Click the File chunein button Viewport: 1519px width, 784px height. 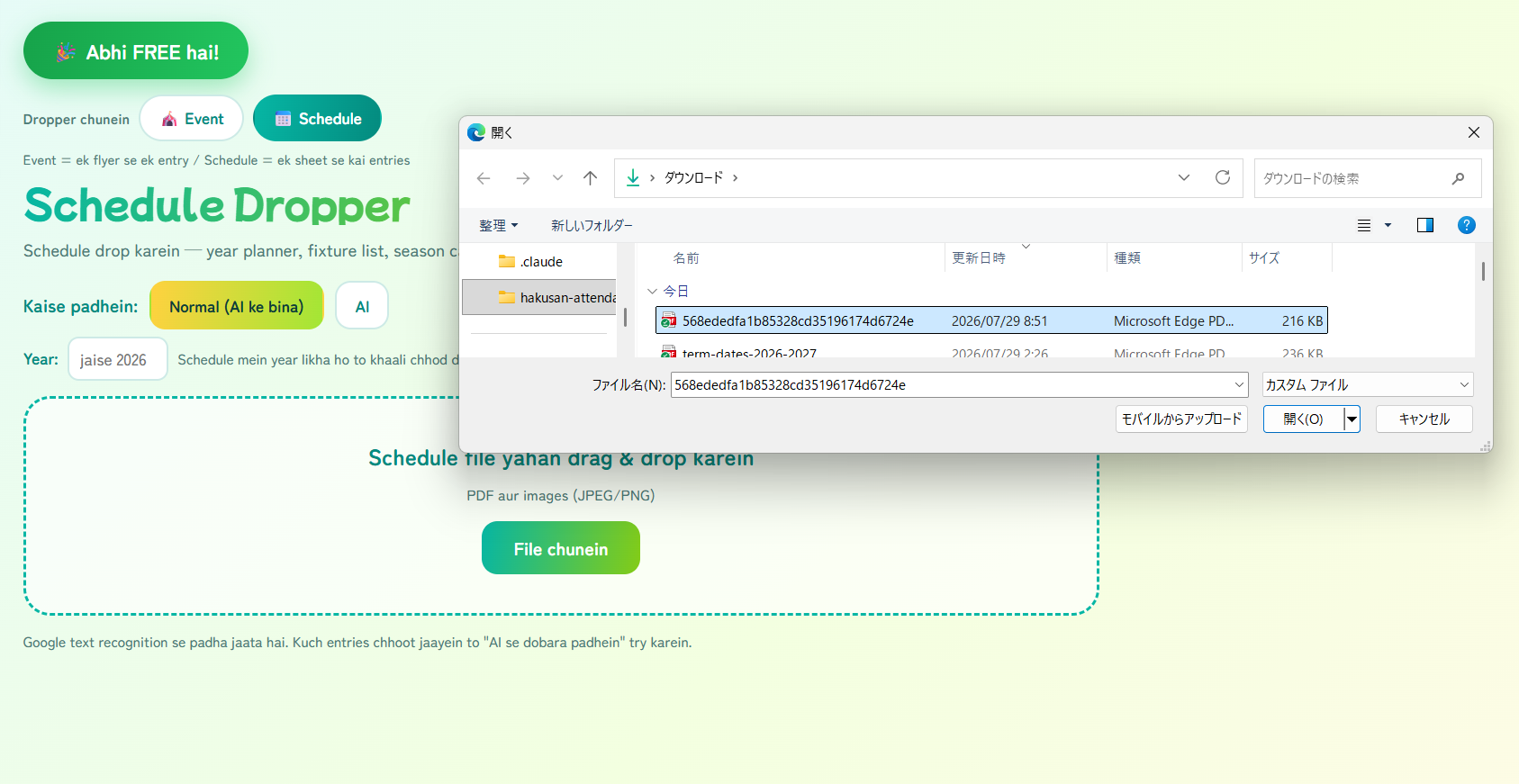(561, 548)
